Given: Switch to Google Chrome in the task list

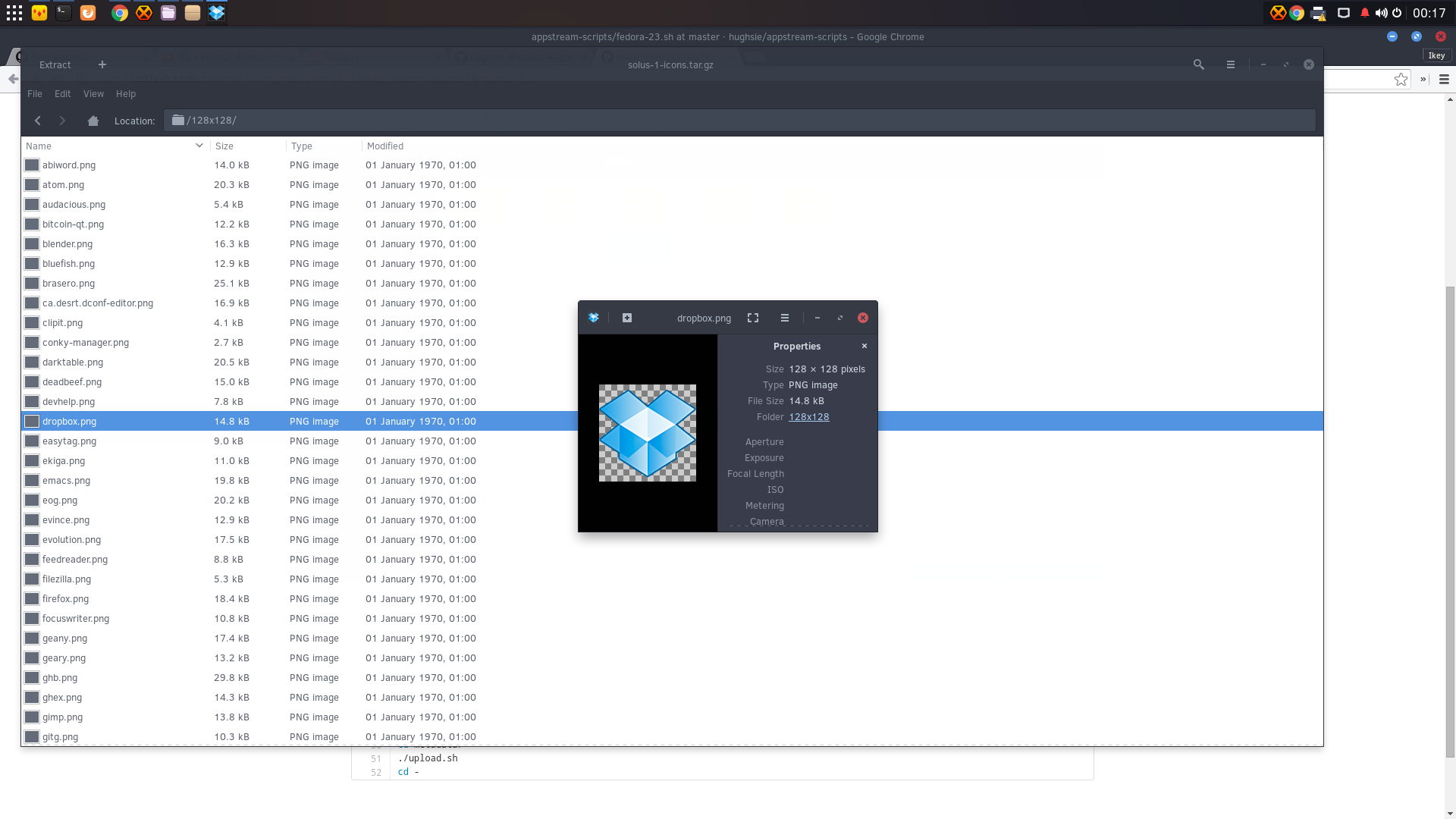Looking at the screenshot, I should pos(120,13).
